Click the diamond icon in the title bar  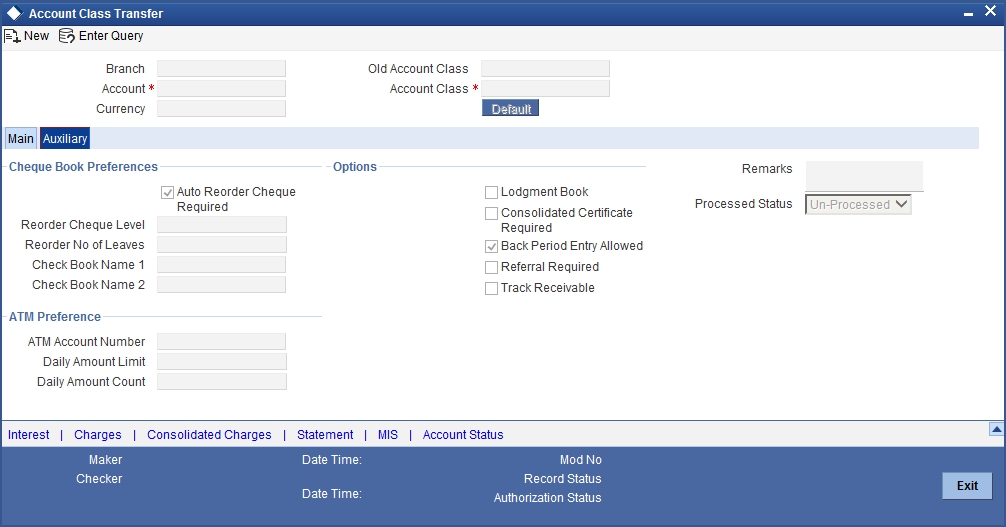point(14,13)
